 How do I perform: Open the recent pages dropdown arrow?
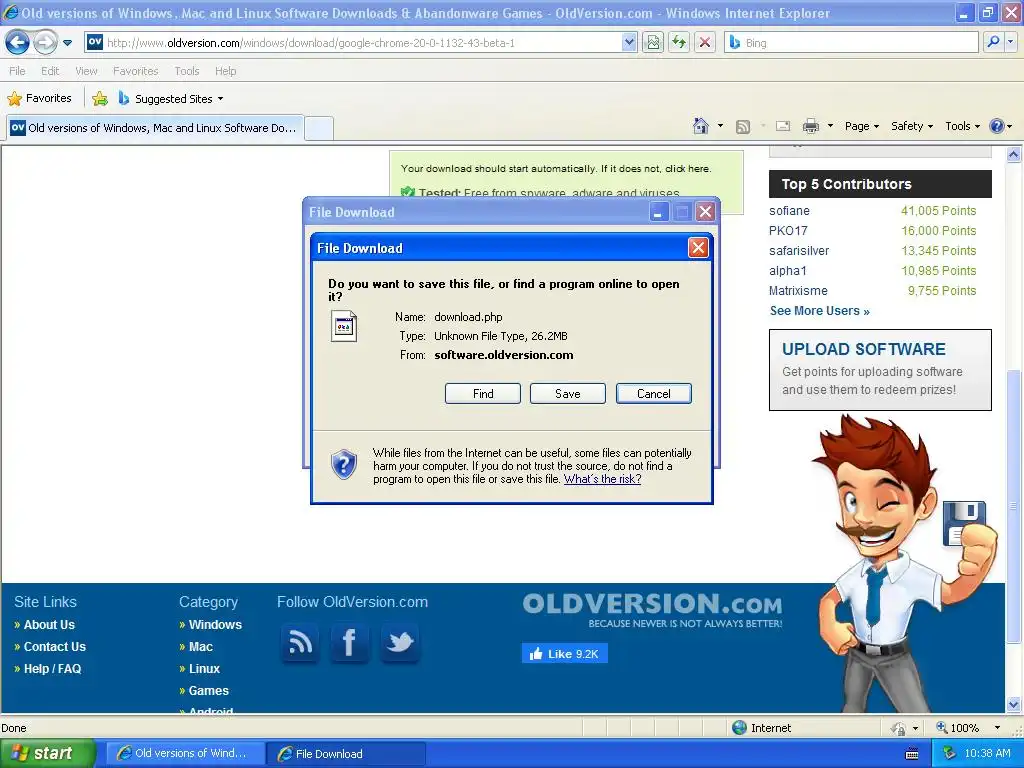[x=67, y=43]
